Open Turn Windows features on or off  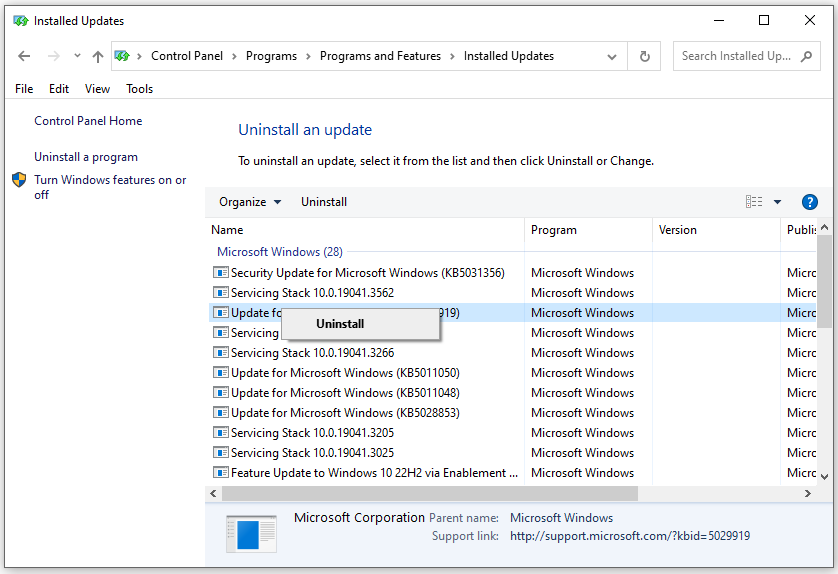tap(110, 187)
